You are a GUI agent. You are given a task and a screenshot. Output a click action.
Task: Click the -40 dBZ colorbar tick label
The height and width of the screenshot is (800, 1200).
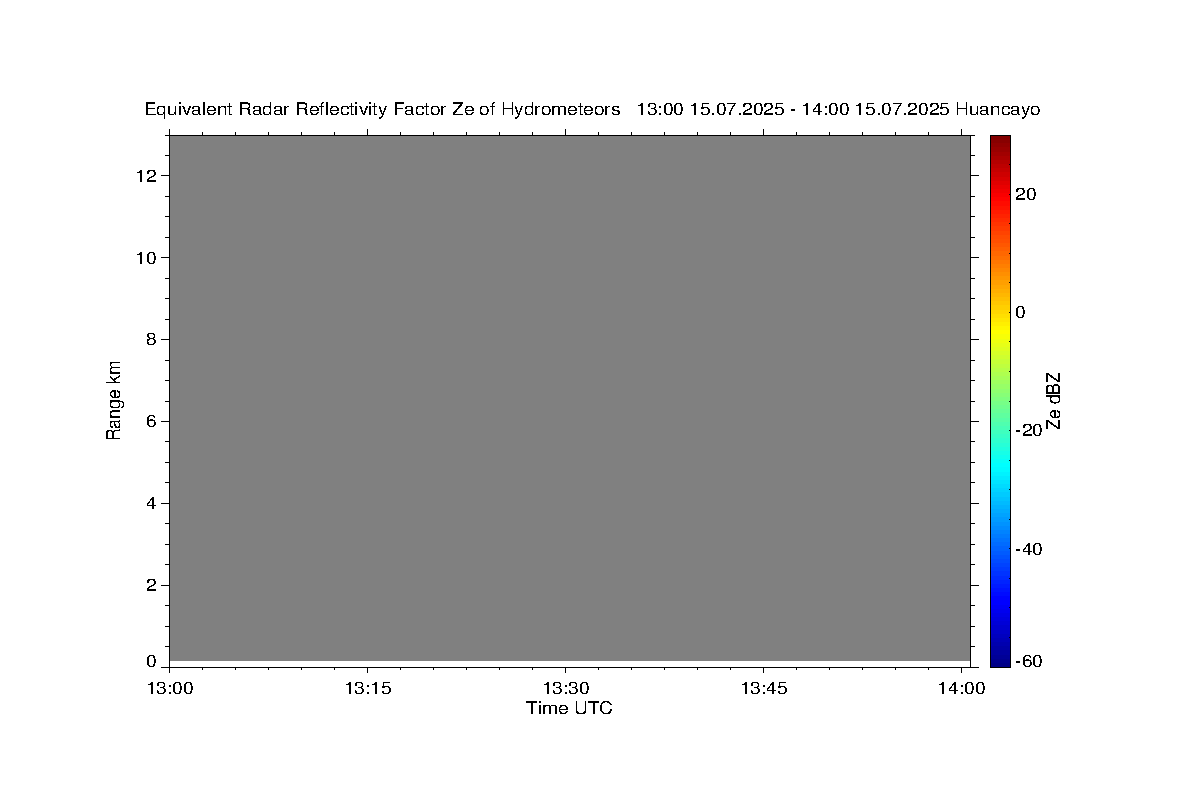pos(1029,549)
